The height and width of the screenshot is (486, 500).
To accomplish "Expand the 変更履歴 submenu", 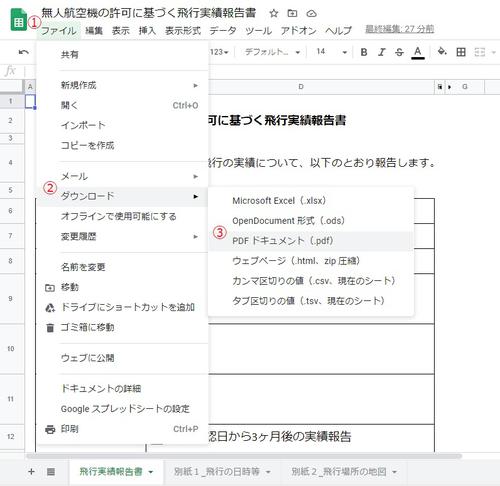I will [123, 237].
